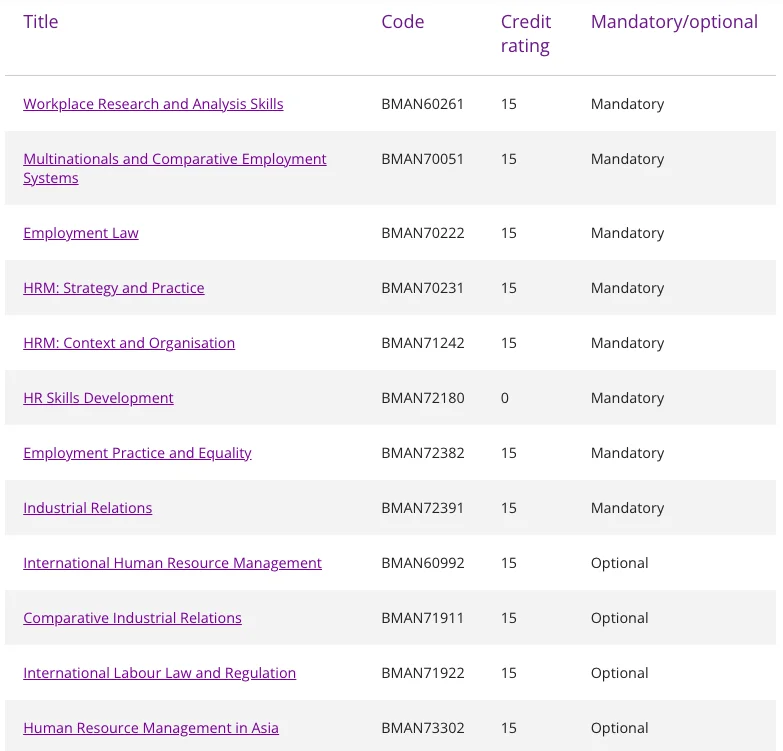Open Human Resource Management in Asia link
Screen dimensions: 783x751
coord(151,728)
